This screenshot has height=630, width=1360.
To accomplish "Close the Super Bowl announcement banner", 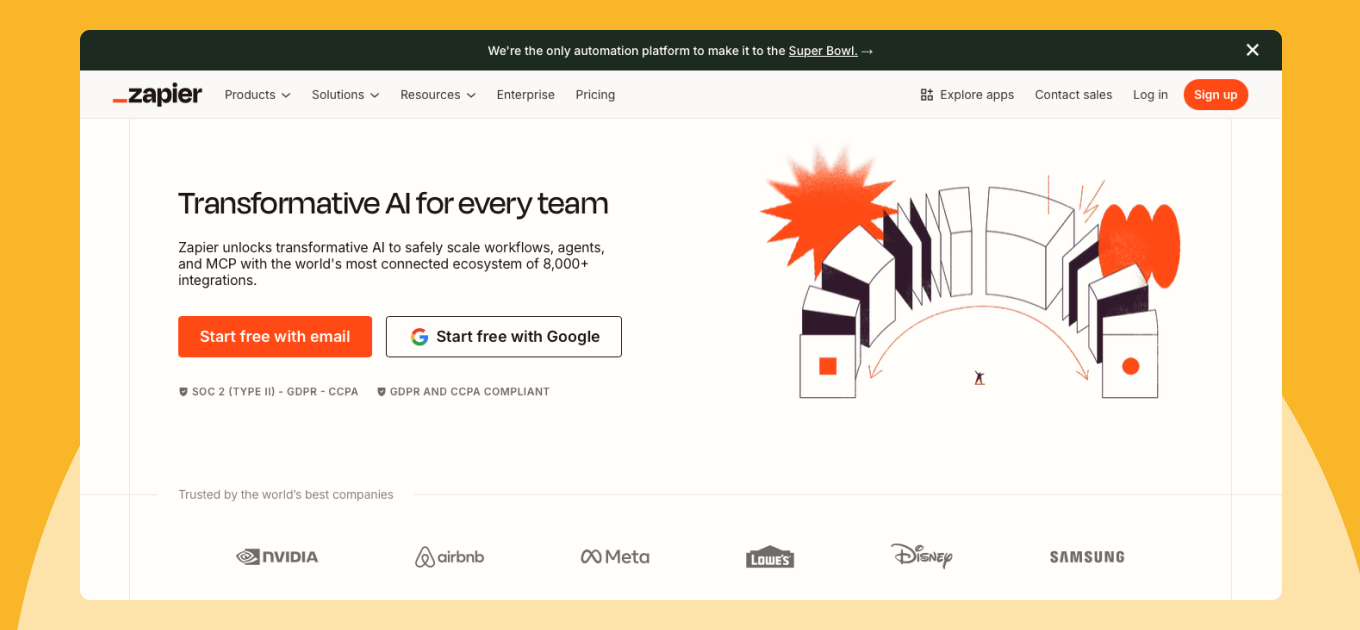I will tap(1252, 50).
